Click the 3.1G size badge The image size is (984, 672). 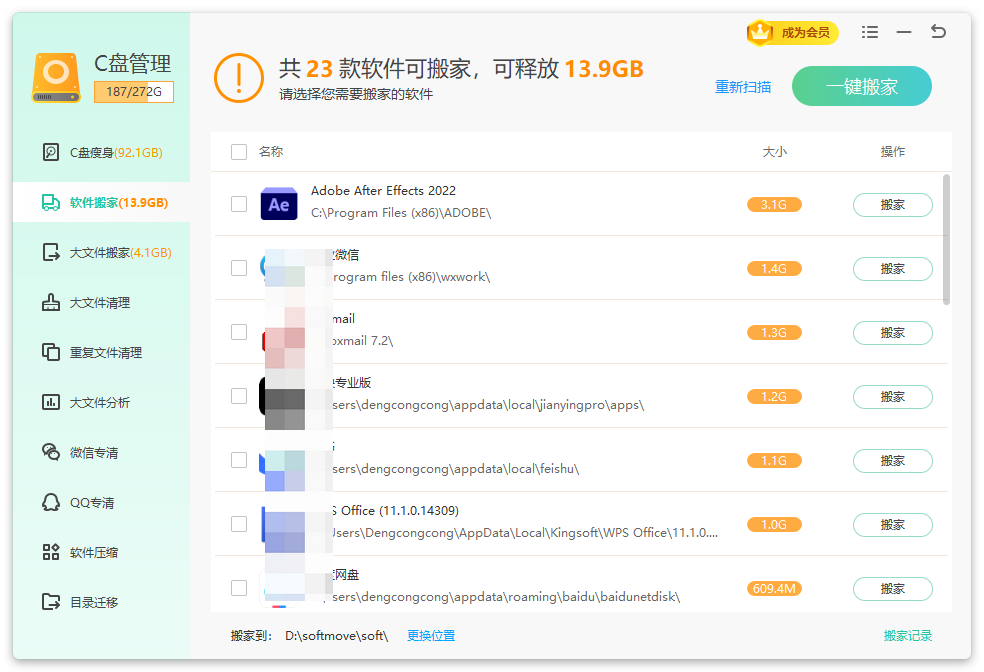[774, 205]
